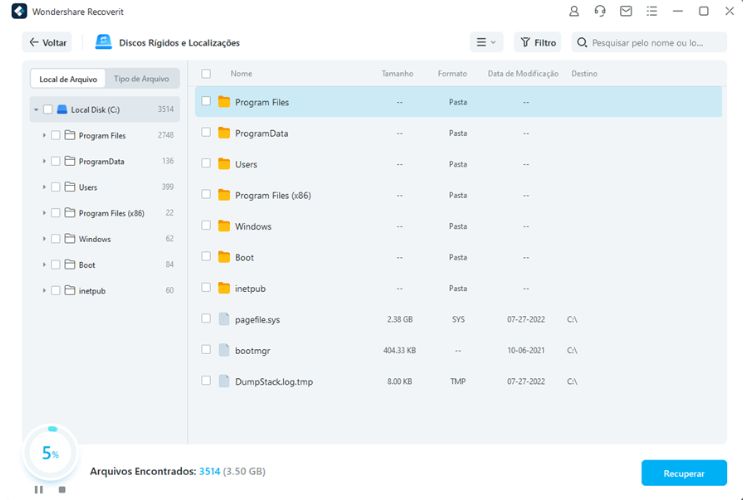Check the Windows checkbox in the tree
This screenshot has width=750, height=500.
point(55,239)
